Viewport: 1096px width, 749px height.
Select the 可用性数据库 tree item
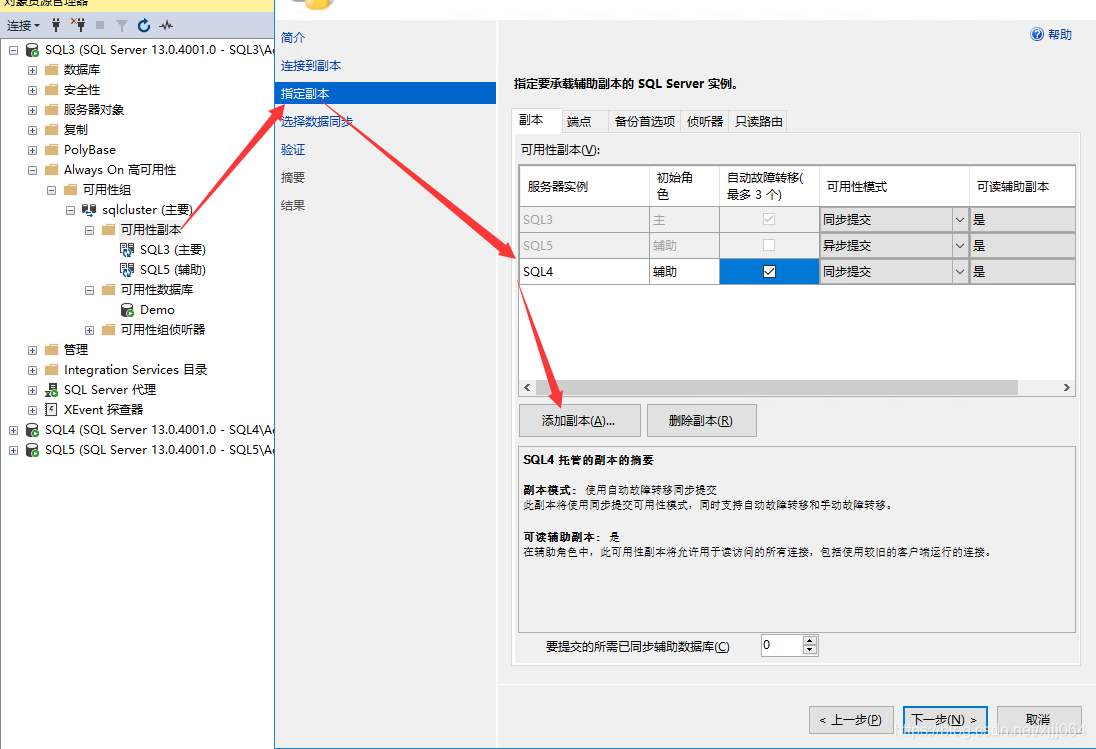click(157, 290)
